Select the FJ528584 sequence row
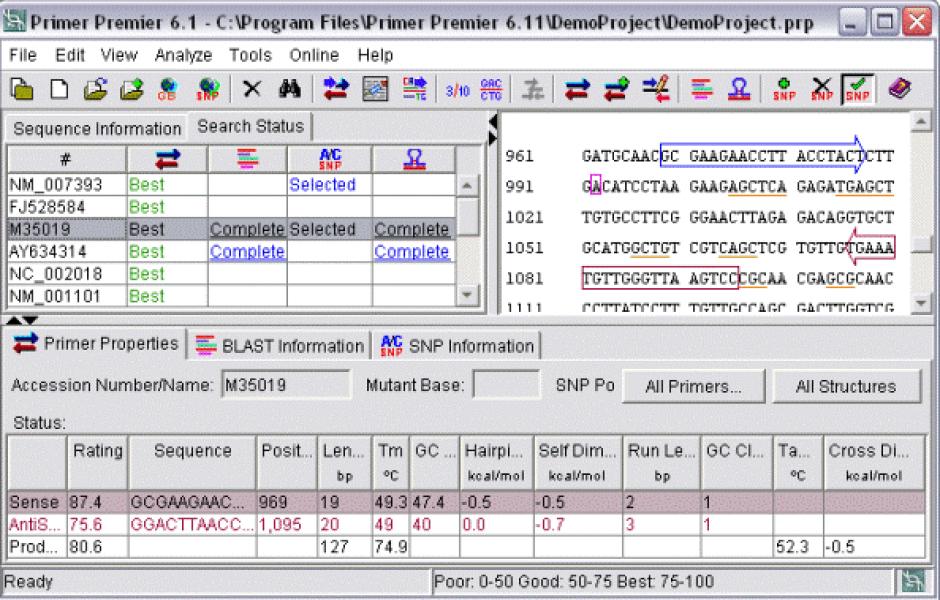Viewport: 940px width, 600px height. (x=231, y=207)
